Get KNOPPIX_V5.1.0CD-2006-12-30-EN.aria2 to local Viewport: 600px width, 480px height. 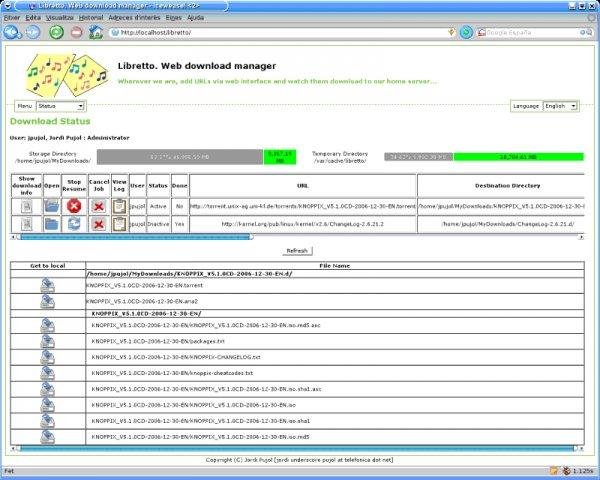click(x=47, y=302)
